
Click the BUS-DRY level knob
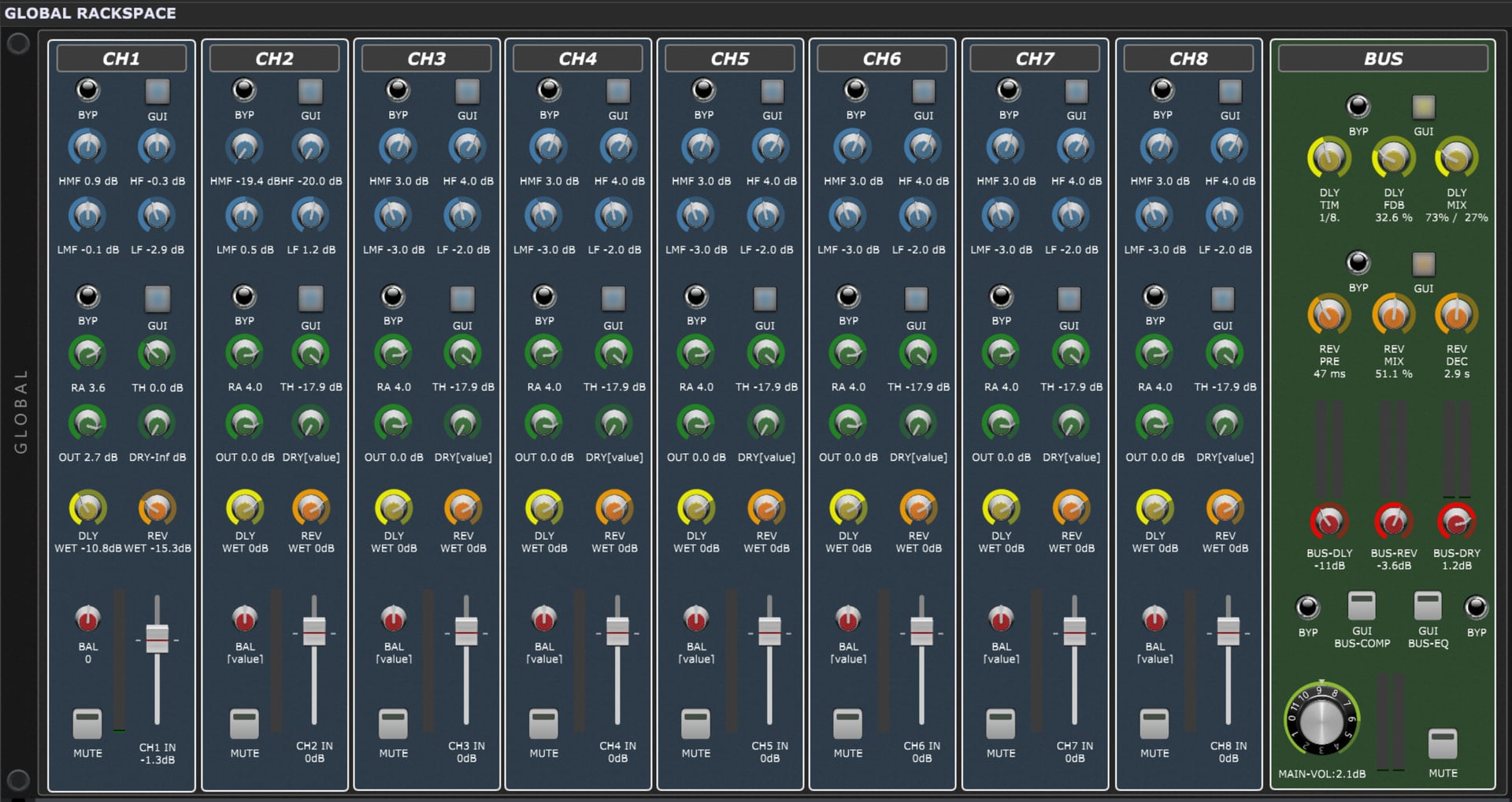(x=1456, y=521)
